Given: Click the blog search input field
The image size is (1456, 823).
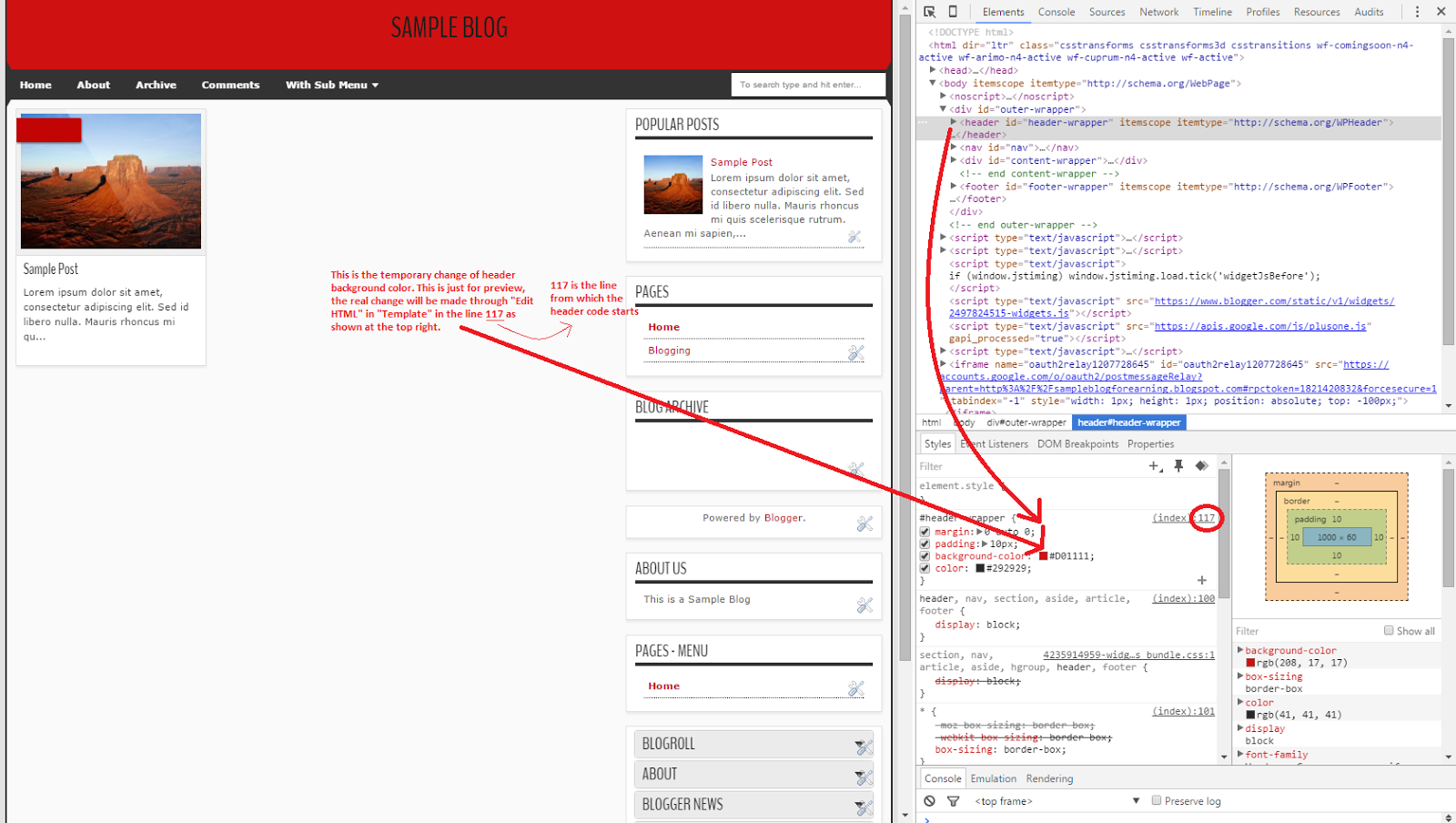Looking at the screenshot, I should pos(807,84).
